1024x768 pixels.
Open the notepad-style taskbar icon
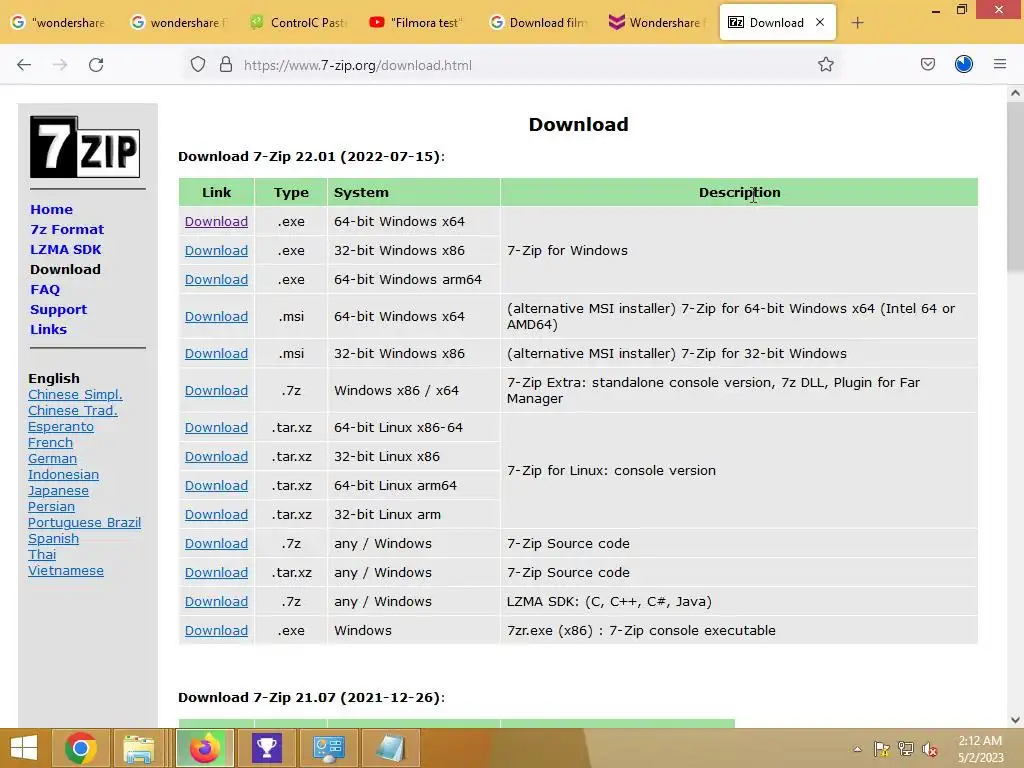(391, 748)
